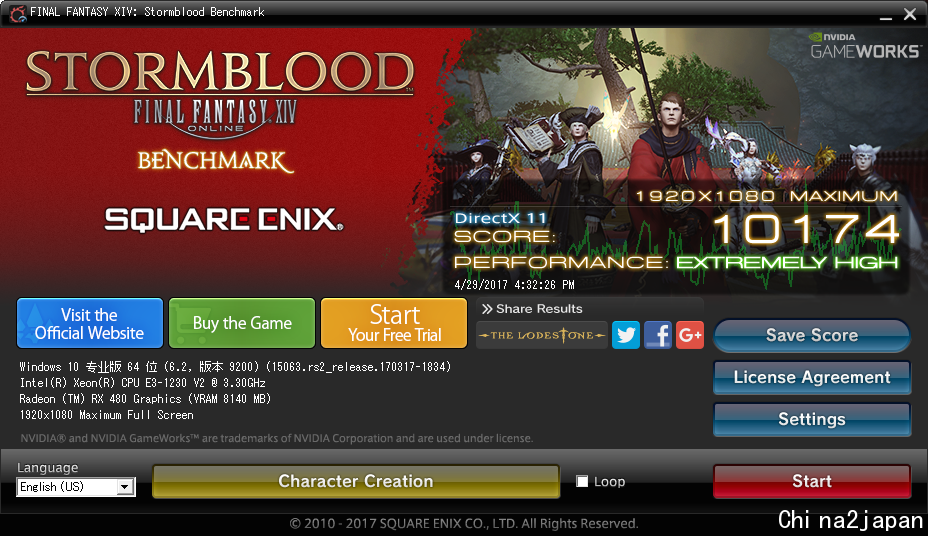Click the Square Enix logo
Image resolution: width=928 pixels, height=536 pixels.
(x=224, y=219)
